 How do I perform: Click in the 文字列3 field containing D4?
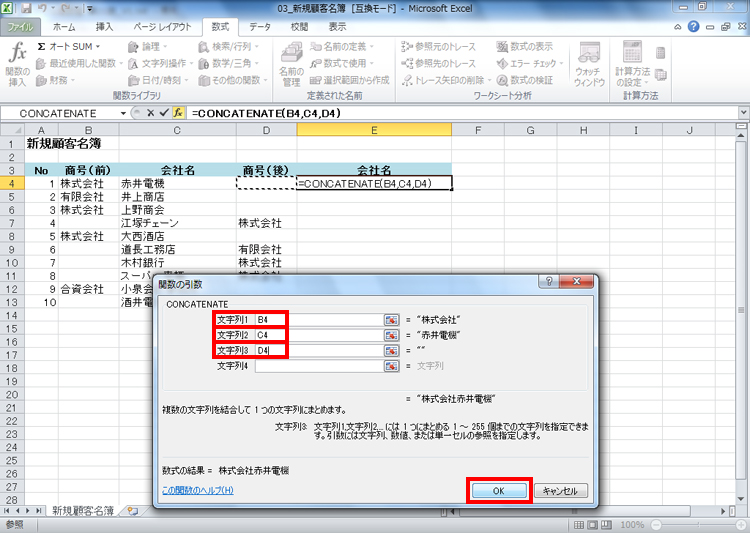319,350
